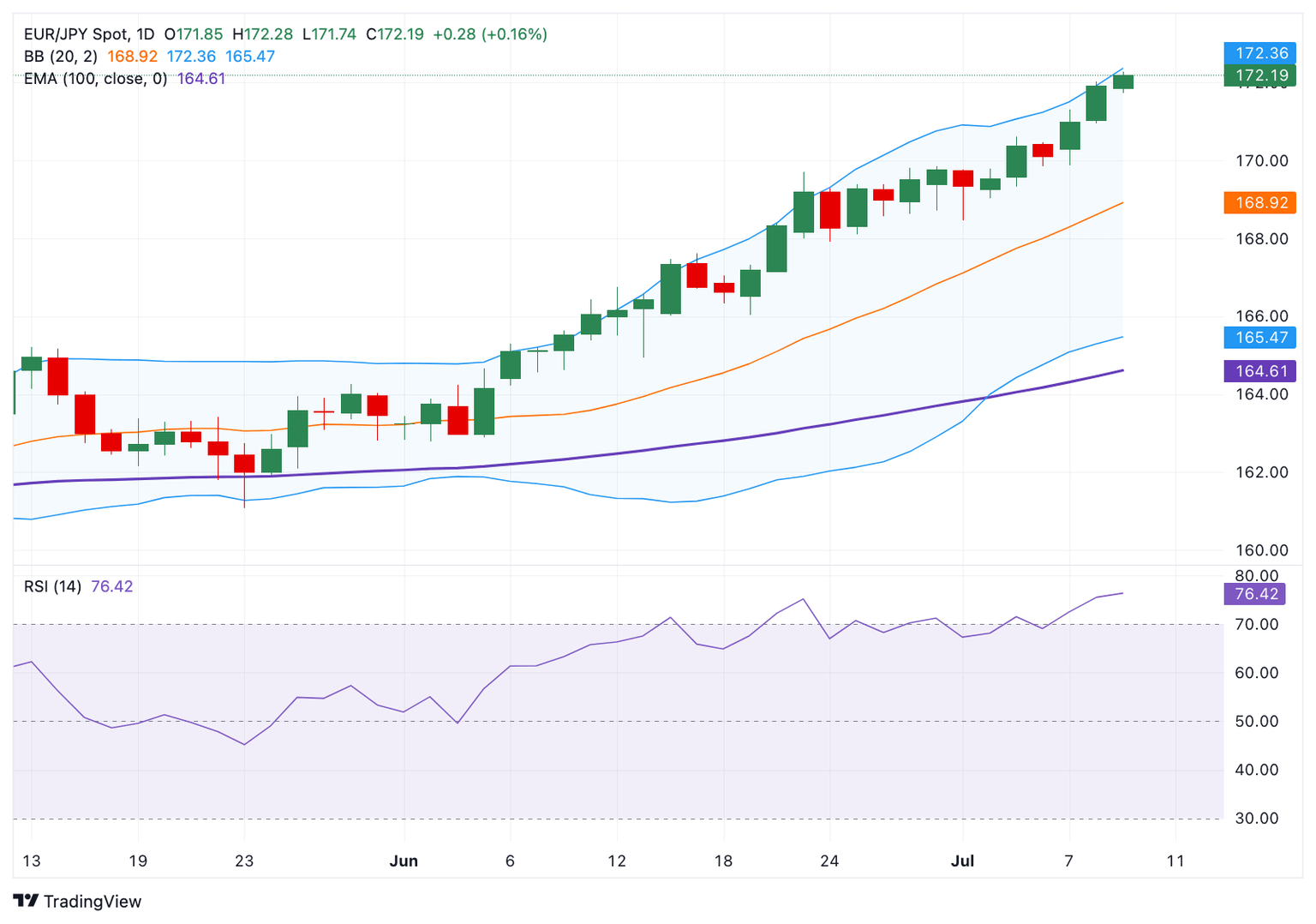Image resolution: width=1316 pixels, height=924 pixels.
Task: Click the 160.00 level on the price axis
Action: point(1260,550)
